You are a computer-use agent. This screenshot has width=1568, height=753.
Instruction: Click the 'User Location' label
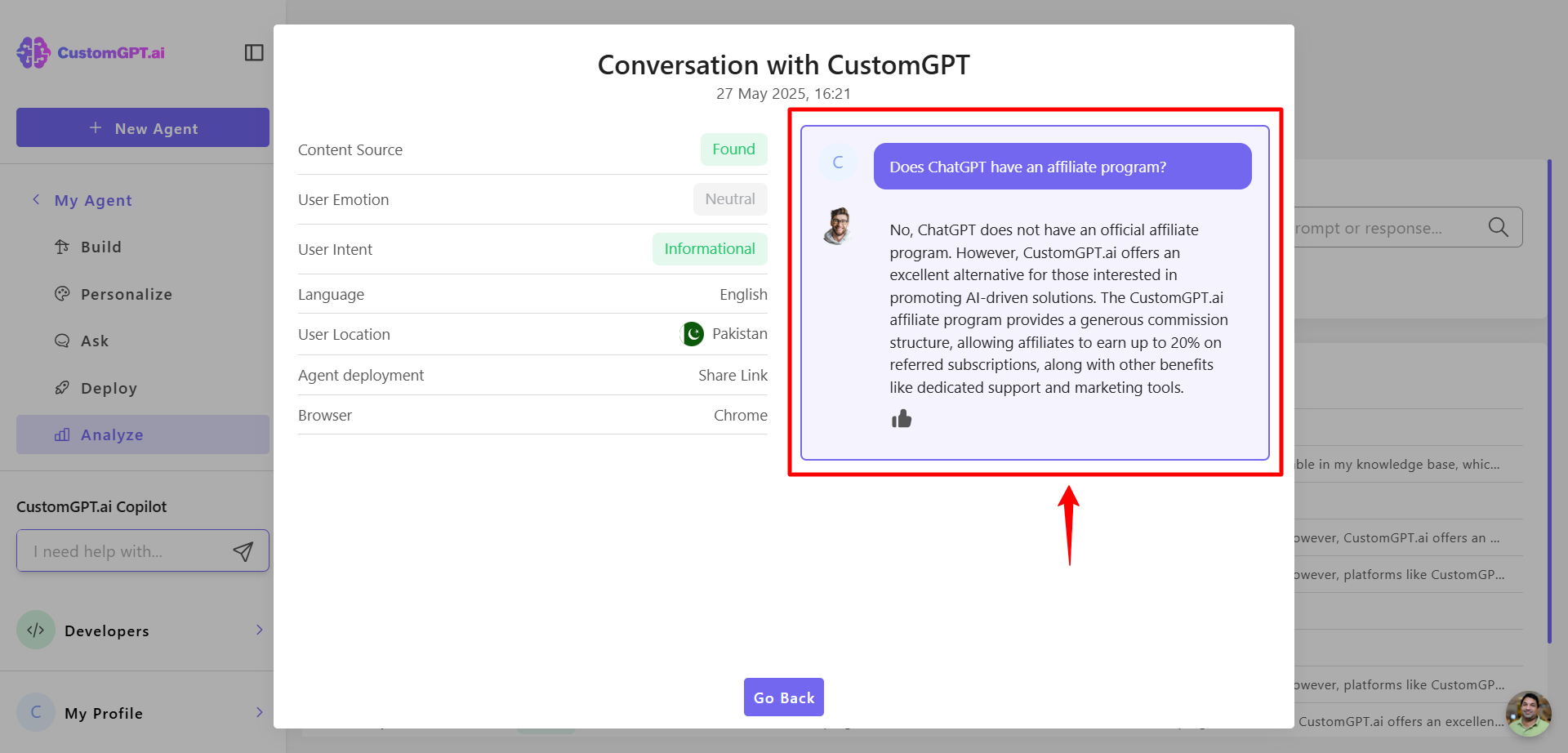click(344, 334)
